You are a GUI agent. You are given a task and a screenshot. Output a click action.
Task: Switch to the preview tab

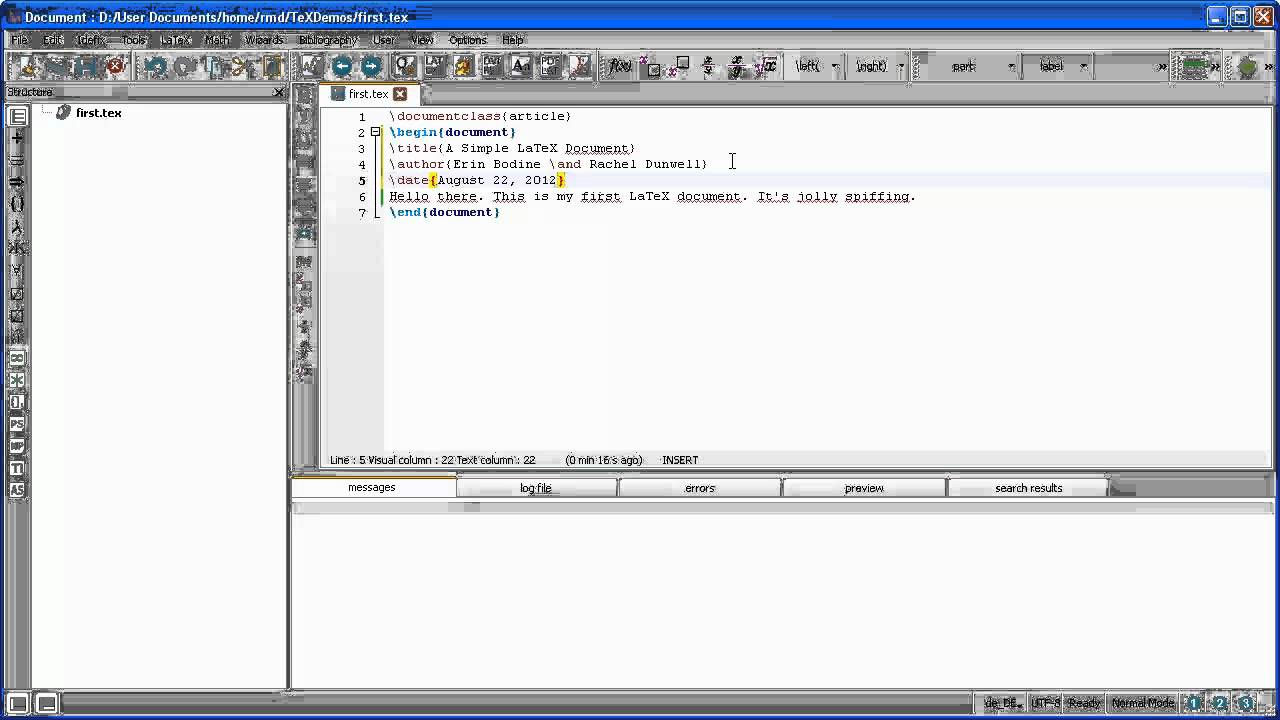pyautogui.click(x=864, y=488)
